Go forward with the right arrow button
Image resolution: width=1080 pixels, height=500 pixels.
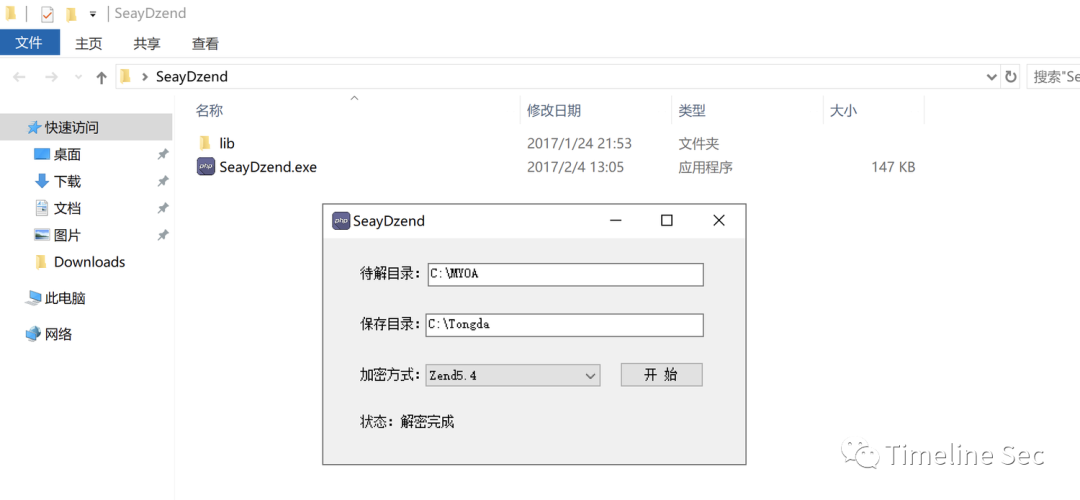[x=51, y=77]
